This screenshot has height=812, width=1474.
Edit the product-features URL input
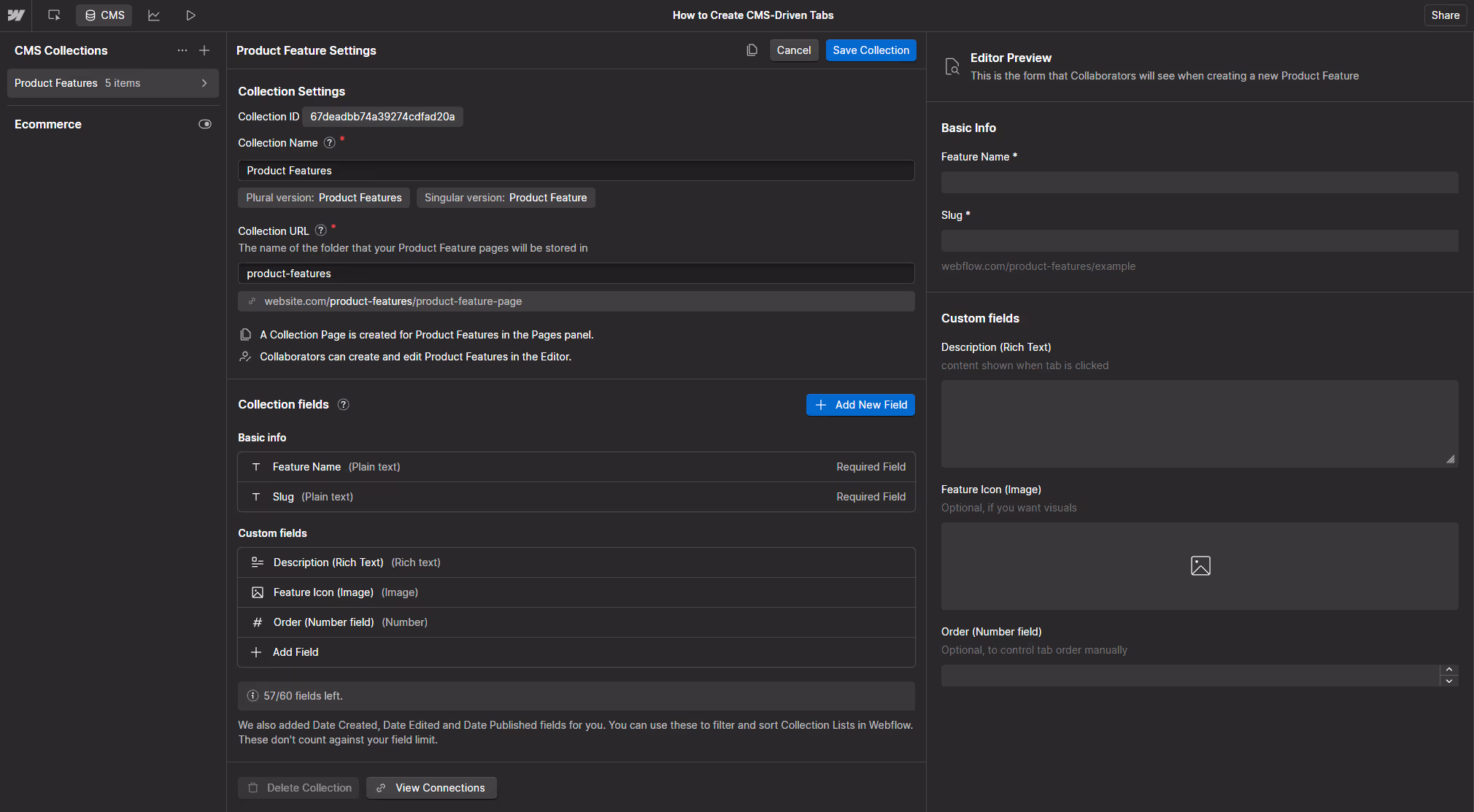576,274
